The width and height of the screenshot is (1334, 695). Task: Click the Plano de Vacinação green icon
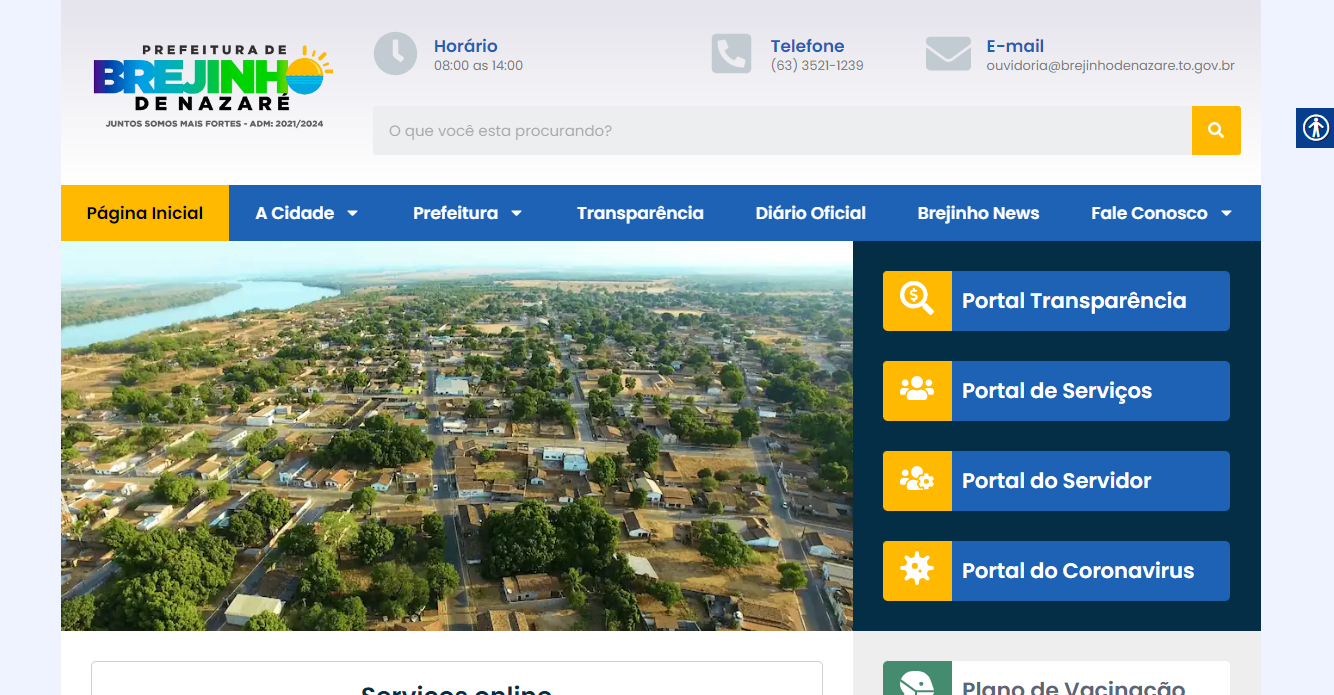[x=917, y=681]
